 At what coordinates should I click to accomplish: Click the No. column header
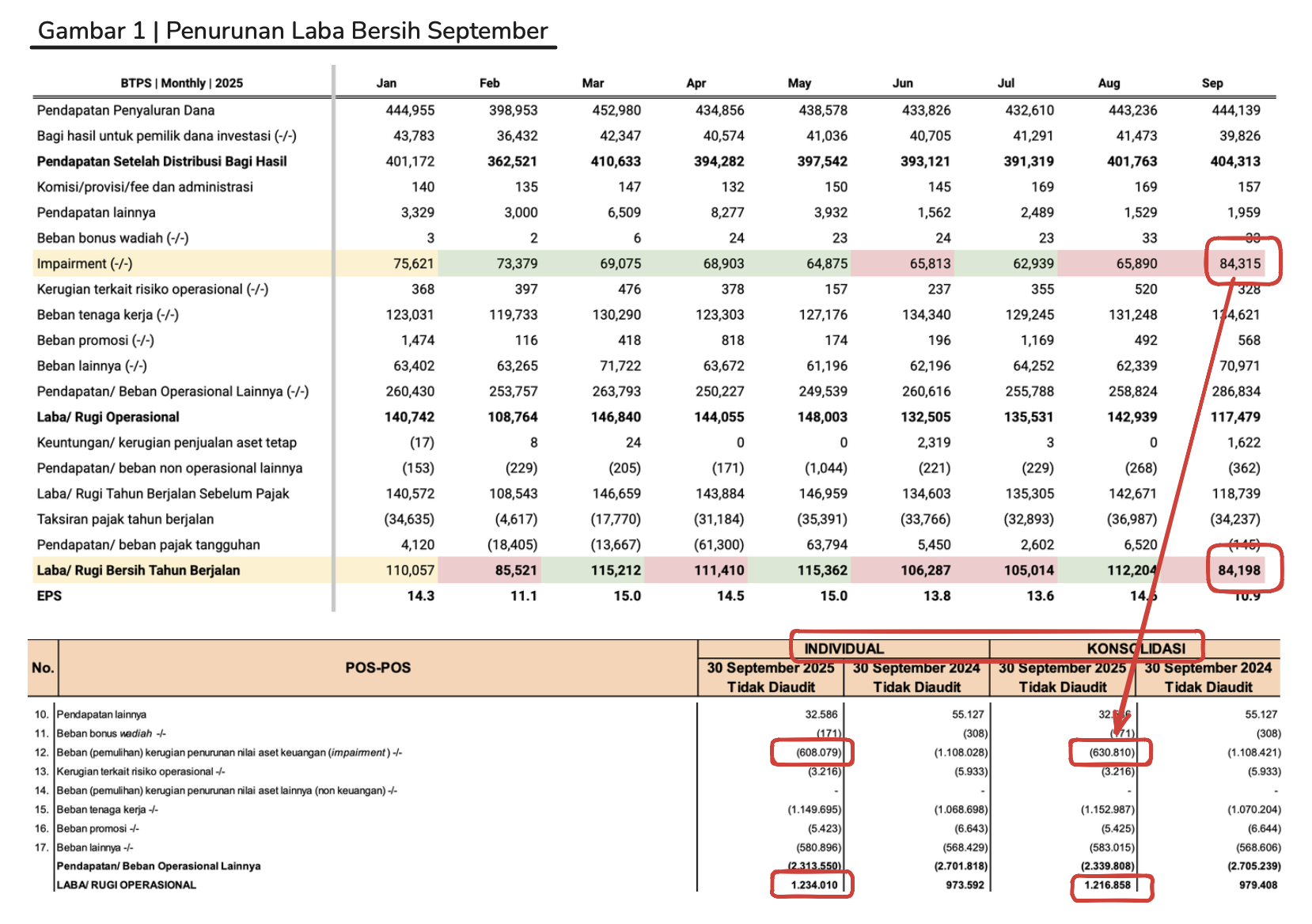(43, 668)
